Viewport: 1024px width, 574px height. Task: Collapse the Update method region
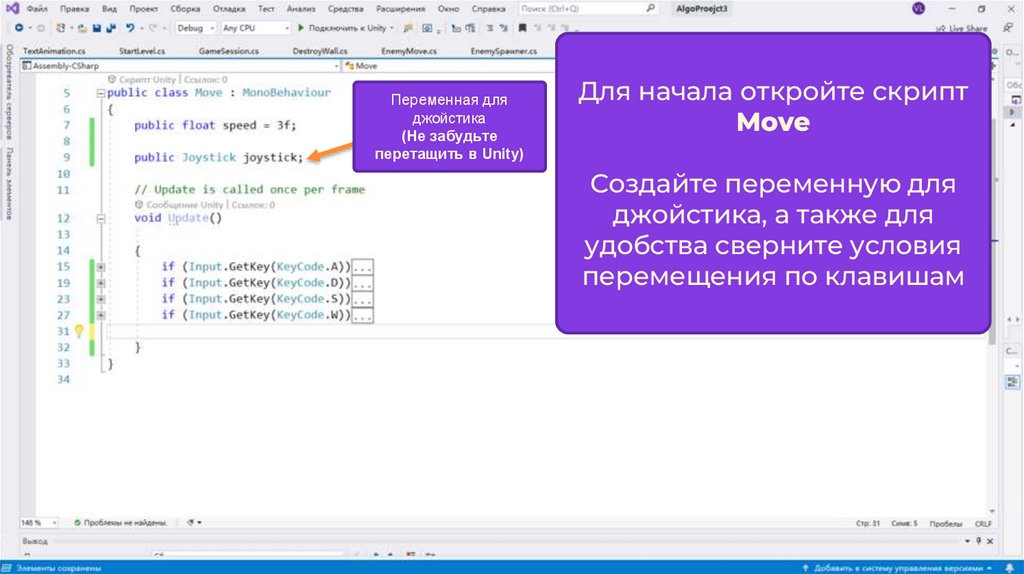pyautogui.click(x=101, y=218)
